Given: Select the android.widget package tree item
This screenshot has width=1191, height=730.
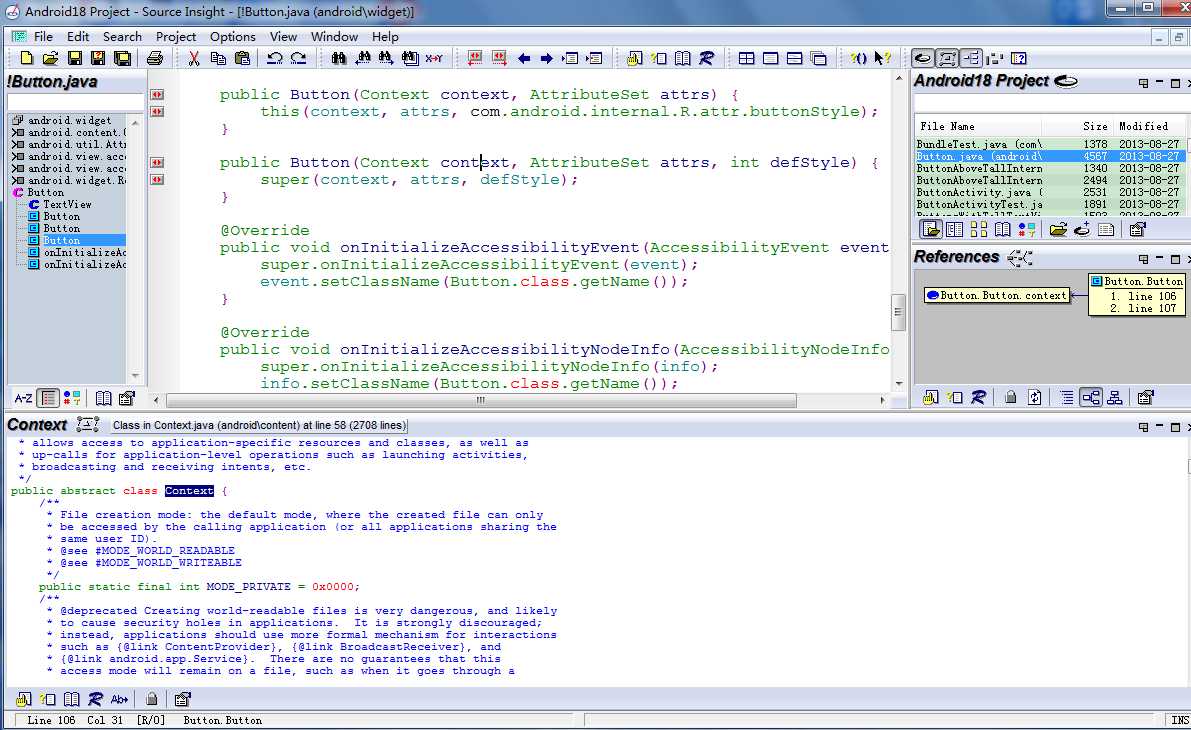Looking at the screenshot, I should tap(69, 120).
